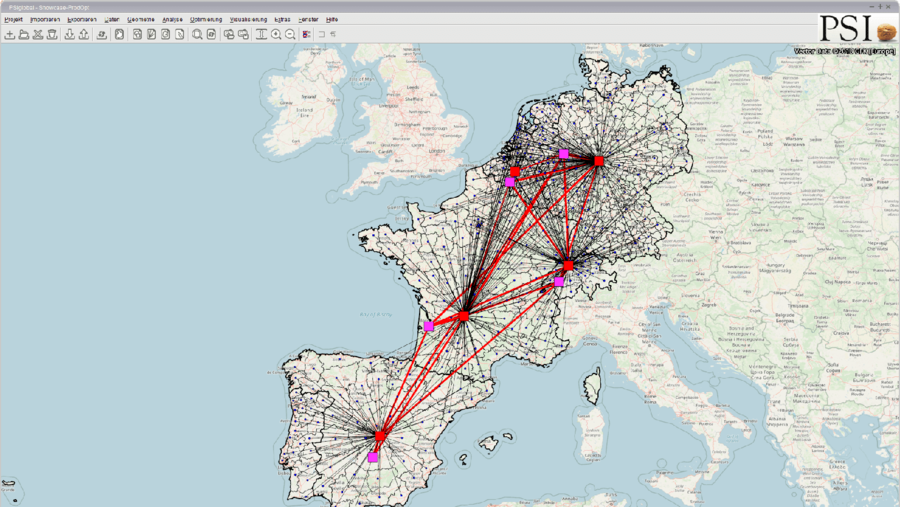Image resolution: width=900 pixels, height=507 pixels.
Task: Click the trash can delete icon
Action: pos(52,35)
